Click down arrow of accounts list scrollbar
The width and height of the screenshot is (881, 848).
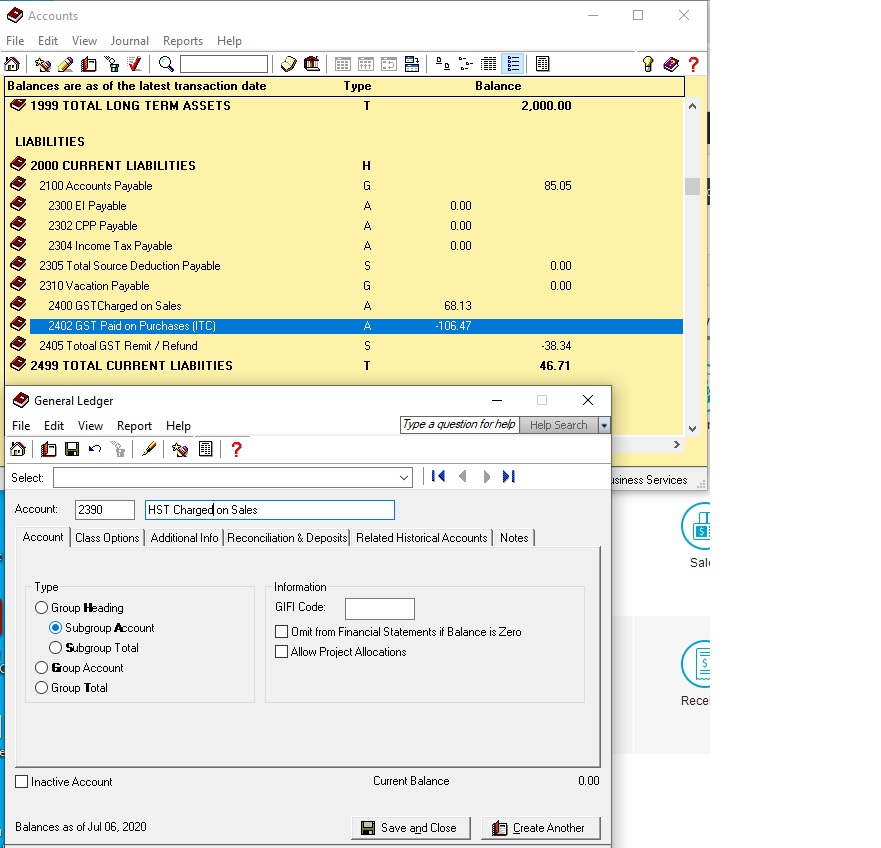692,428
